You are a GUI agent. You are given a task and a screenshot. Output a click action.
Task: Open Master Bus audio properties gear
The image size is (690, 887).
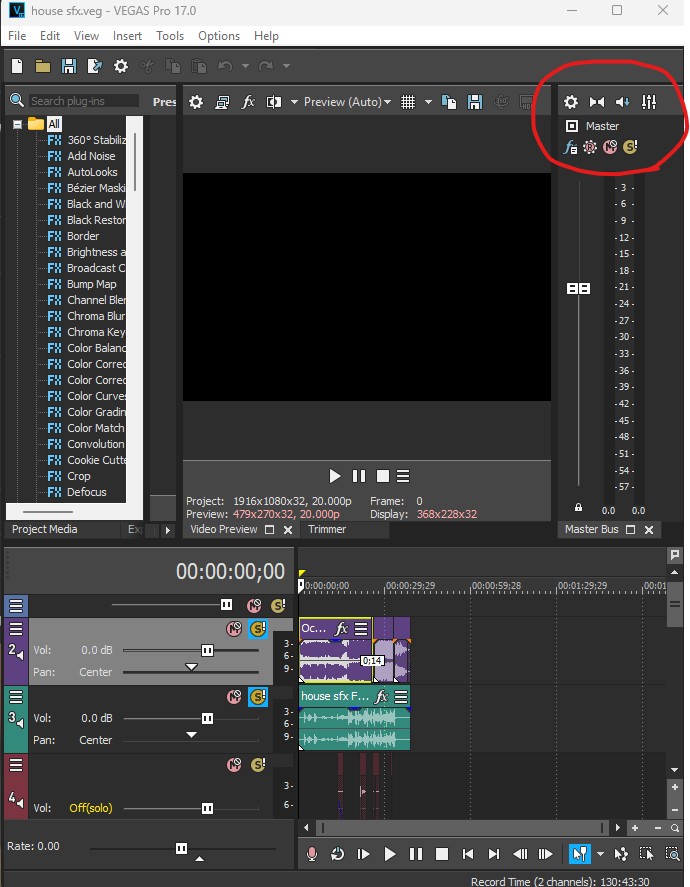pos(571,102)
